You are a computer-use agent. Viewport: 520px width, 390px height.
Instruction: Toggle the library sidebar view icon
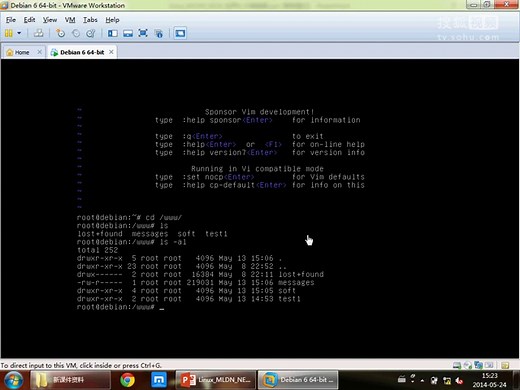(x=112, y=33)
